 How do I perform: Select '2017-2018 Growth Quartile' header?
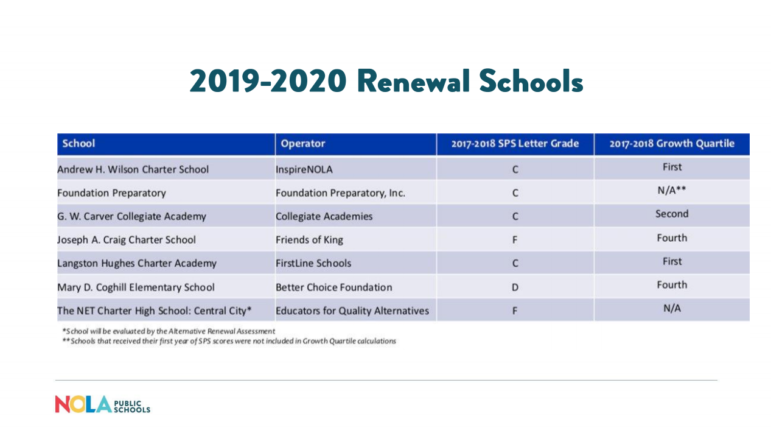coord(672,144)
